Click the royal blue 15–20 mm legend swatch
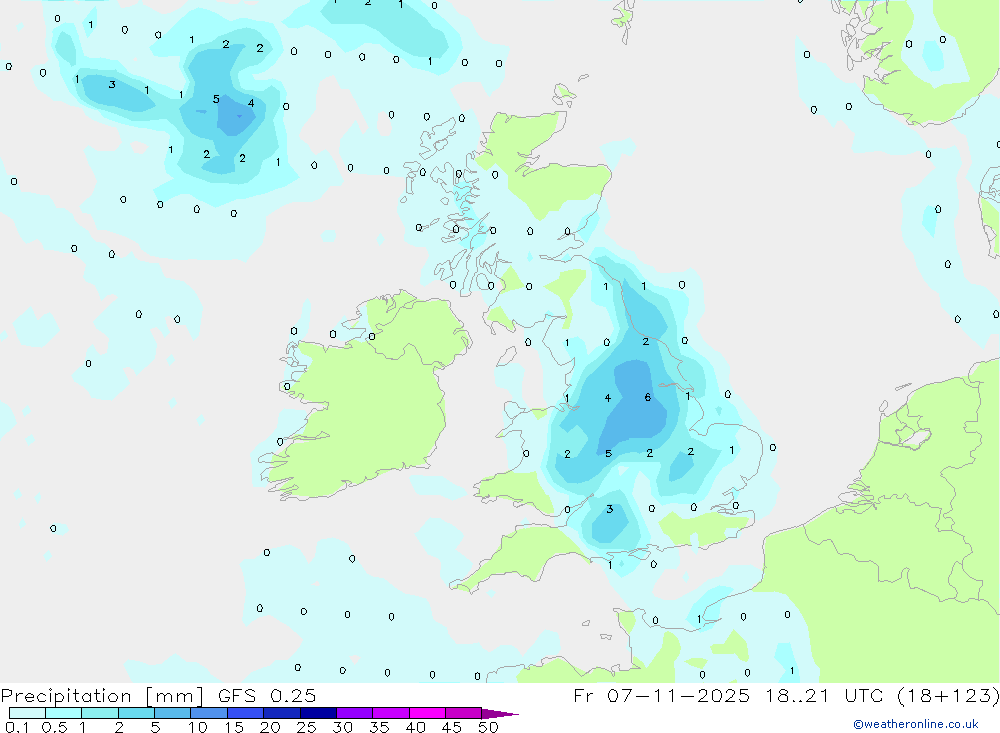The width and height of the screenshot is (1000, 733). click(246, 713)
